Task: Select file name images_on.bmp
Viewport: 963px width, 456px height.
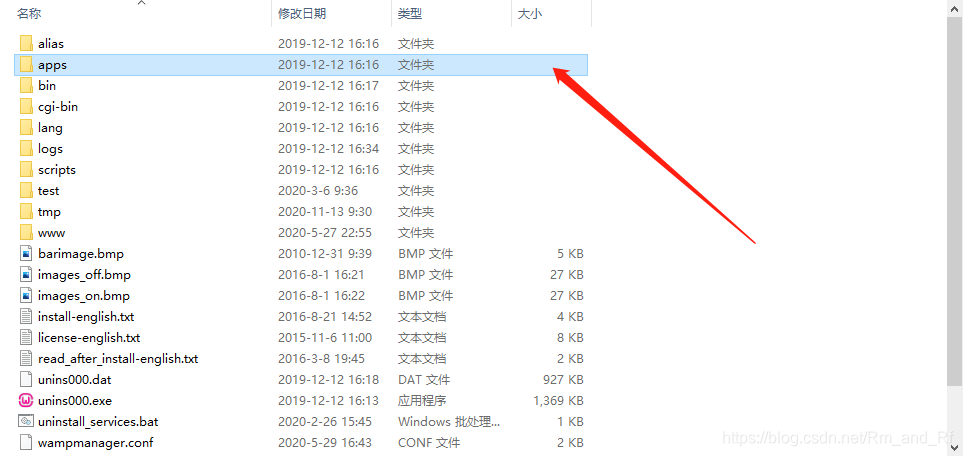Action: point(84,296)
